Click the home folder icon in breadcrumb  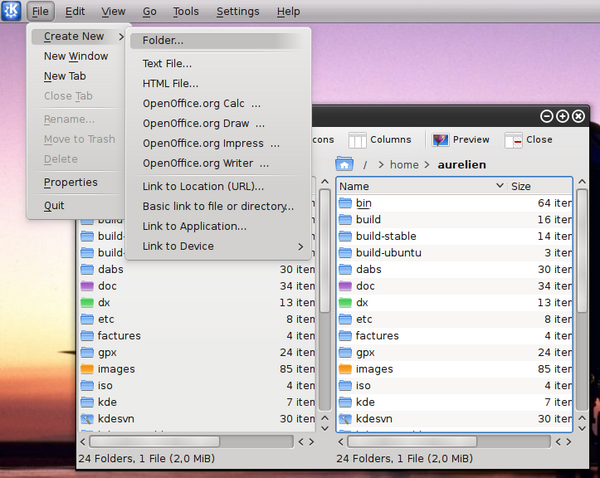(x=345, y=164)
